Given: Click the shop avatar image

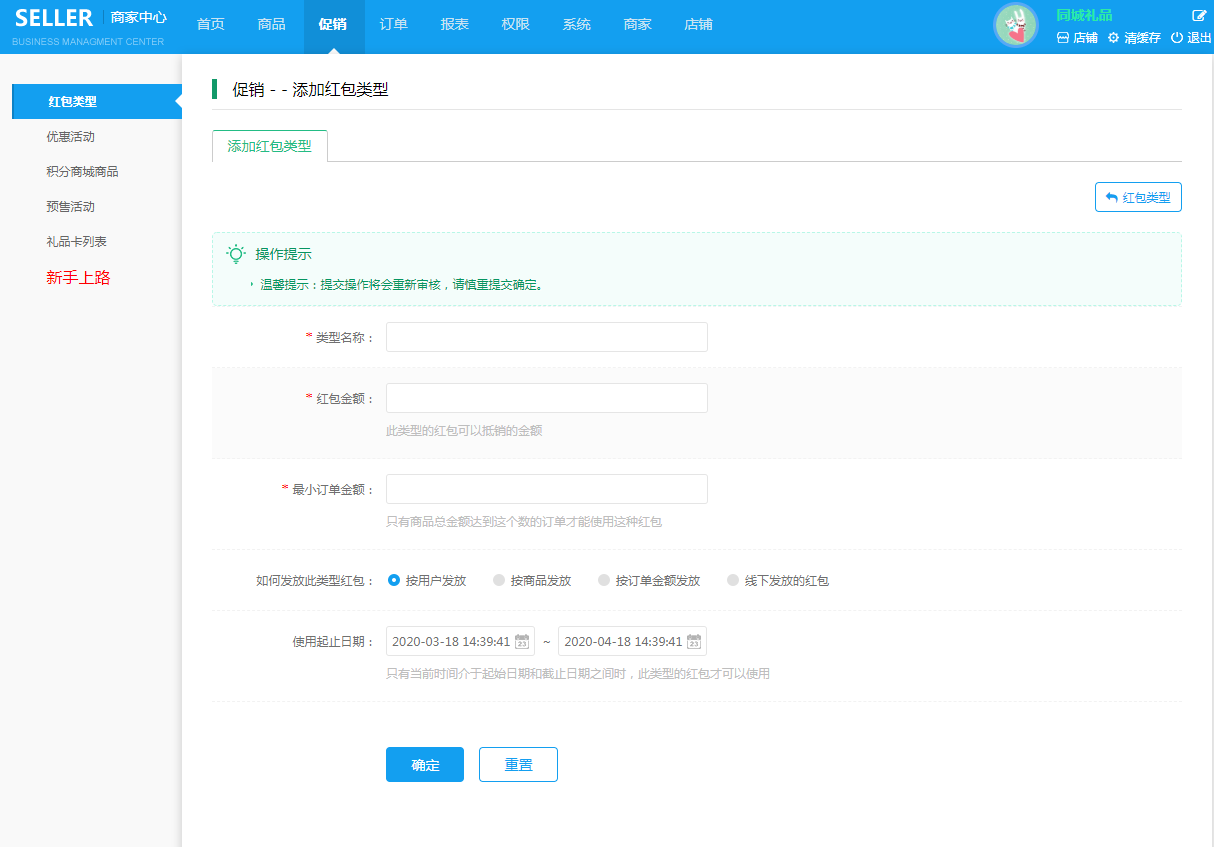Looking at the screenshot, I should pos(1016,25).
